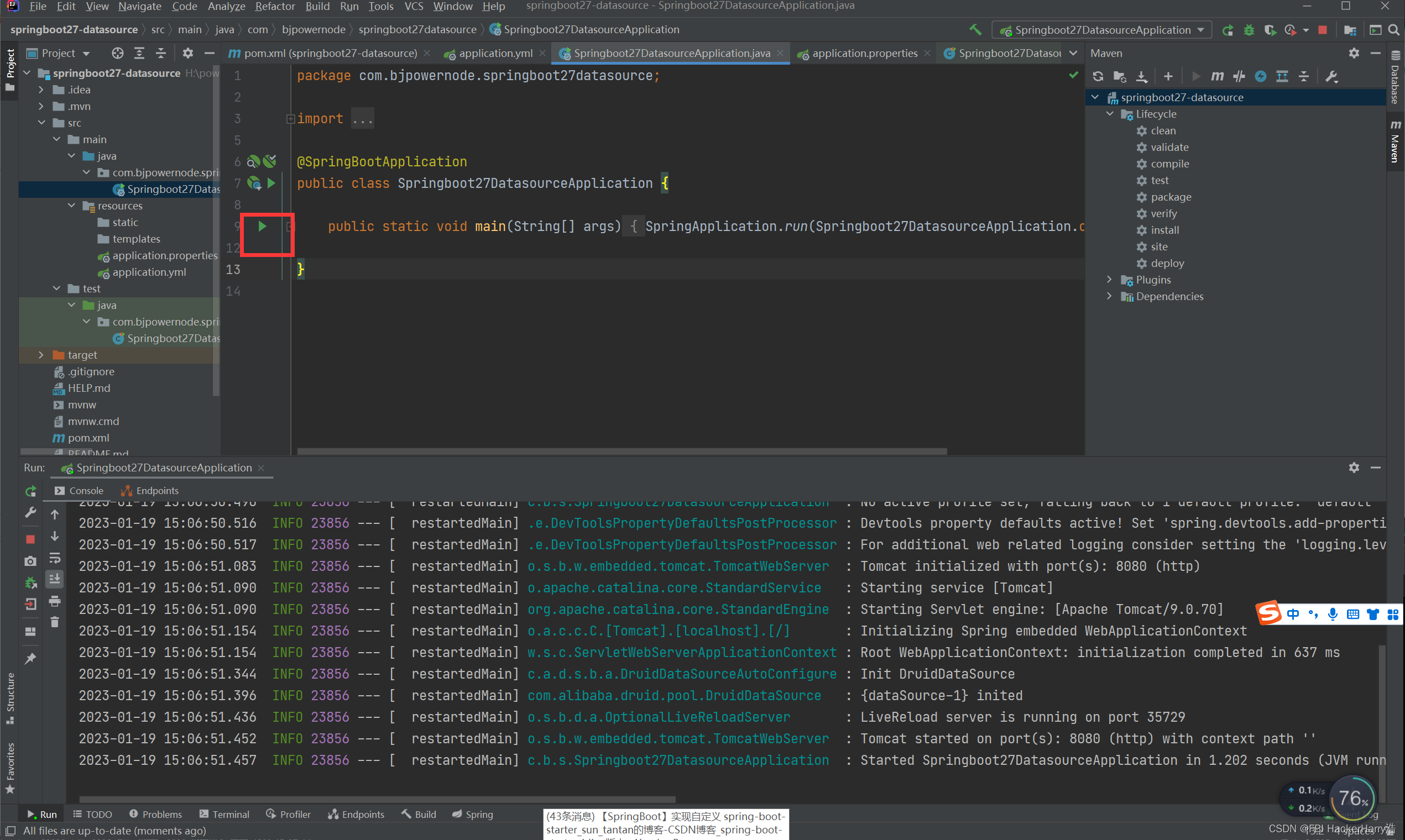The width and height of the screenshot is (1405, 840).
Task: Switch to Endpoints tab in the Run panel
Action: coord(150,491)
